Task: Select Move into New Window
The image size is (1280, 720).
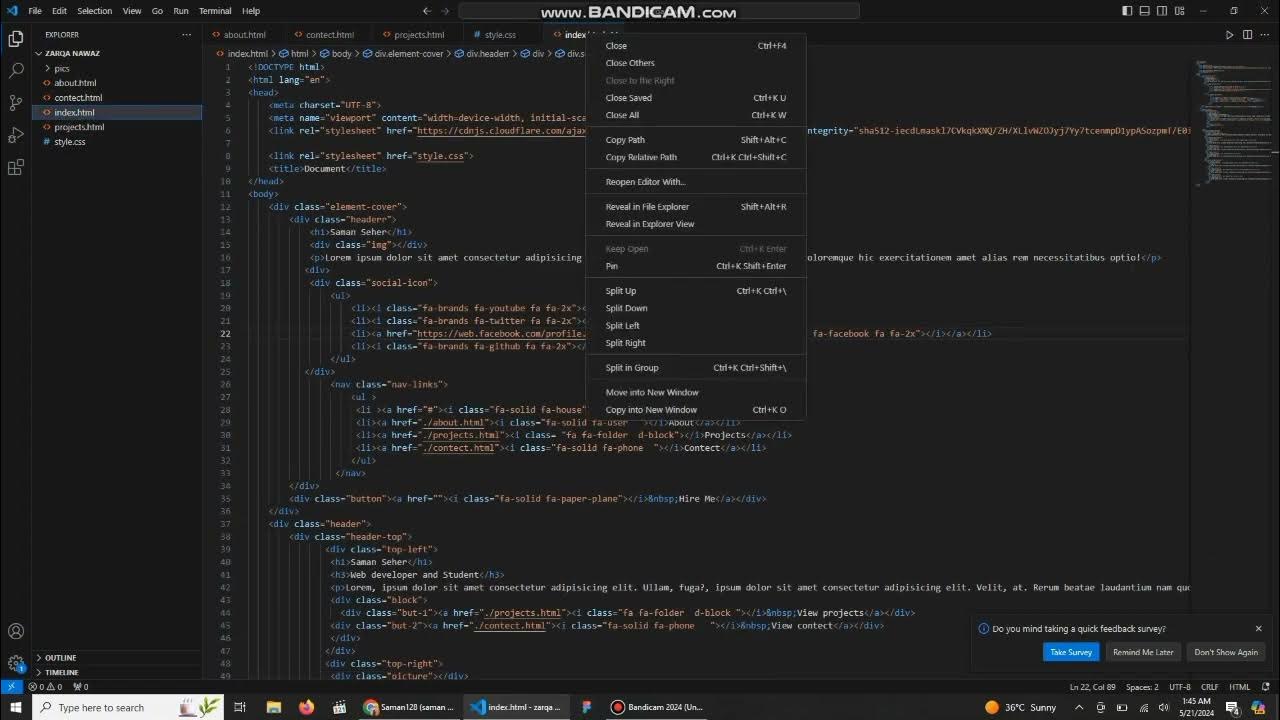Action: (695, 392)
